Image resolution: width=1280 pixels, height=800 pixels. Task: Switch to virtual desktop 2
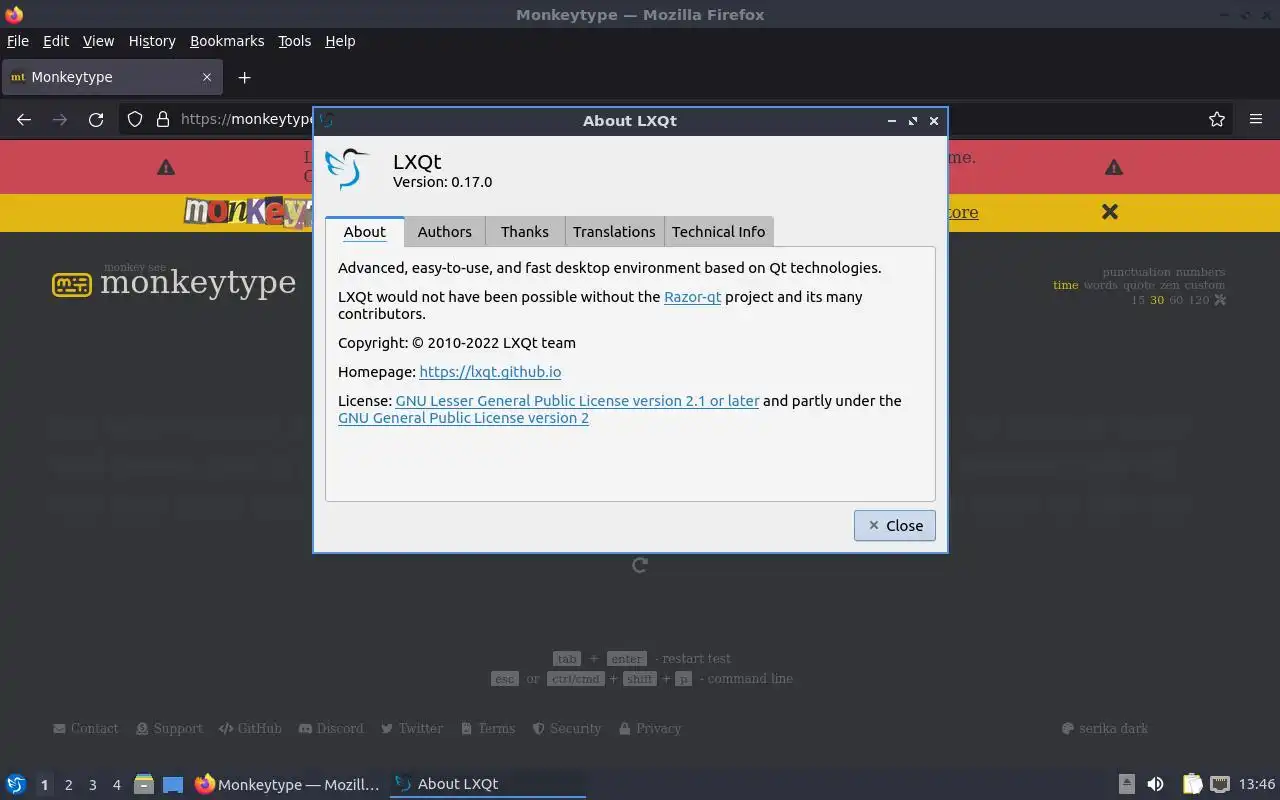click(68, 785)
